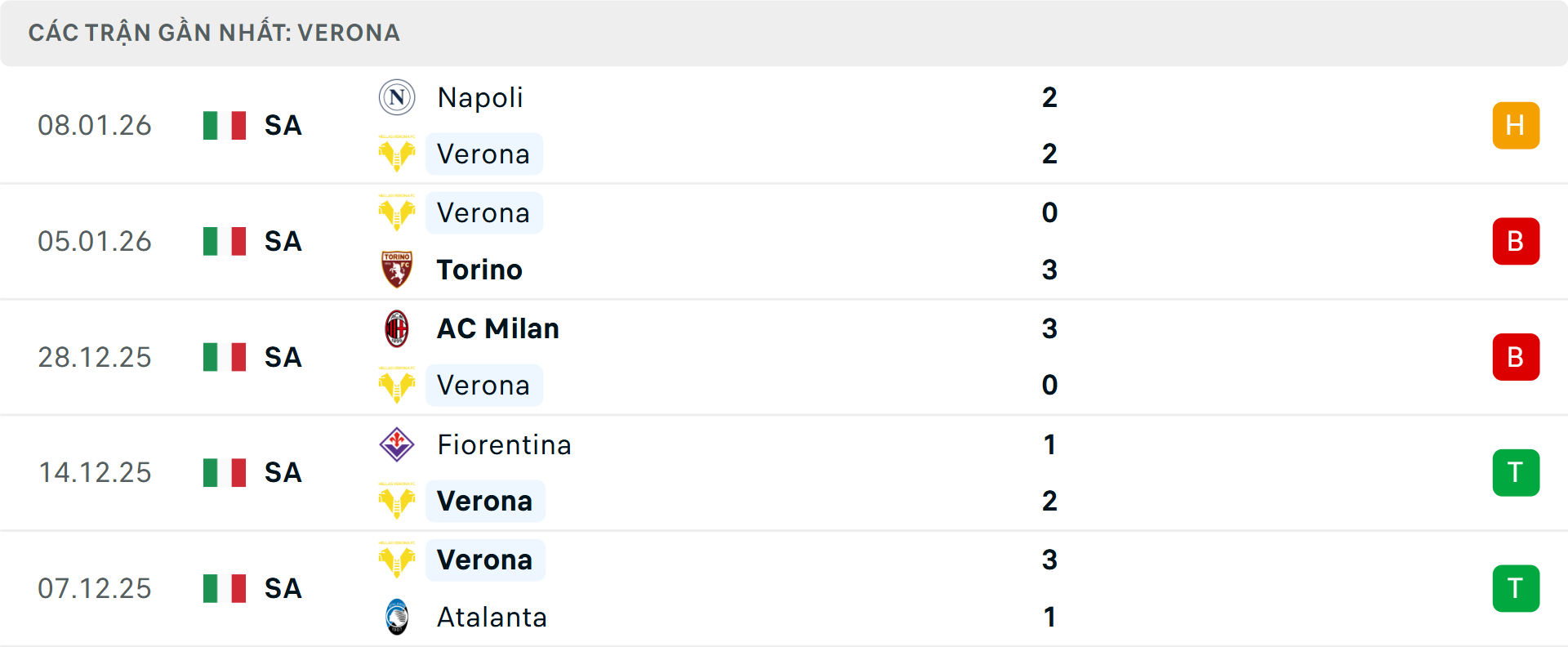Image resolution: width=1568 pixels, height=647 pixels.
Task: Click the Napoli club crest icon
Action: pos(397,97)
